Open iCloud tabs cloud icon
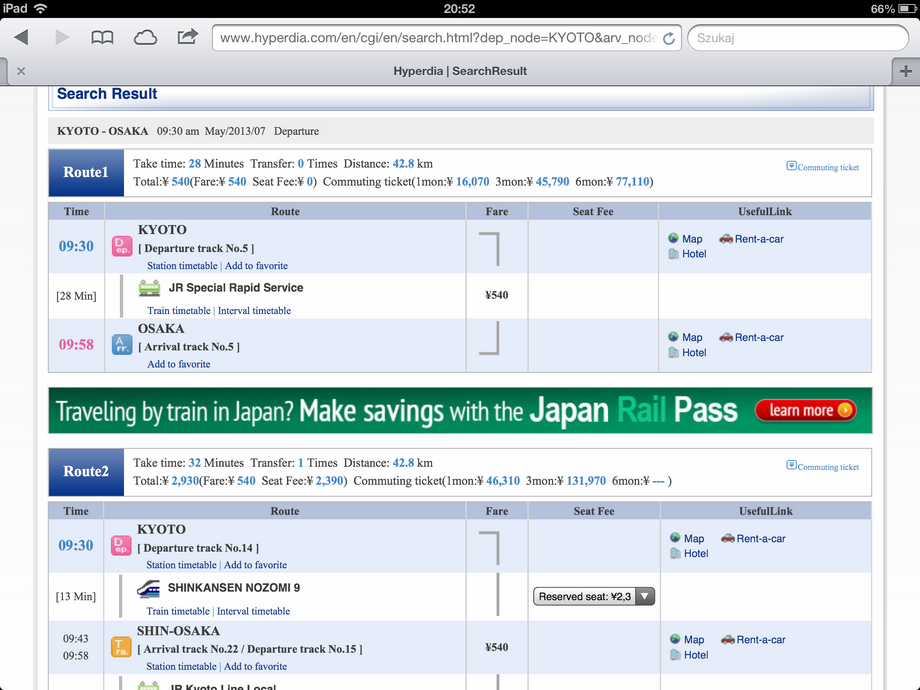 (x=145, y=38)
